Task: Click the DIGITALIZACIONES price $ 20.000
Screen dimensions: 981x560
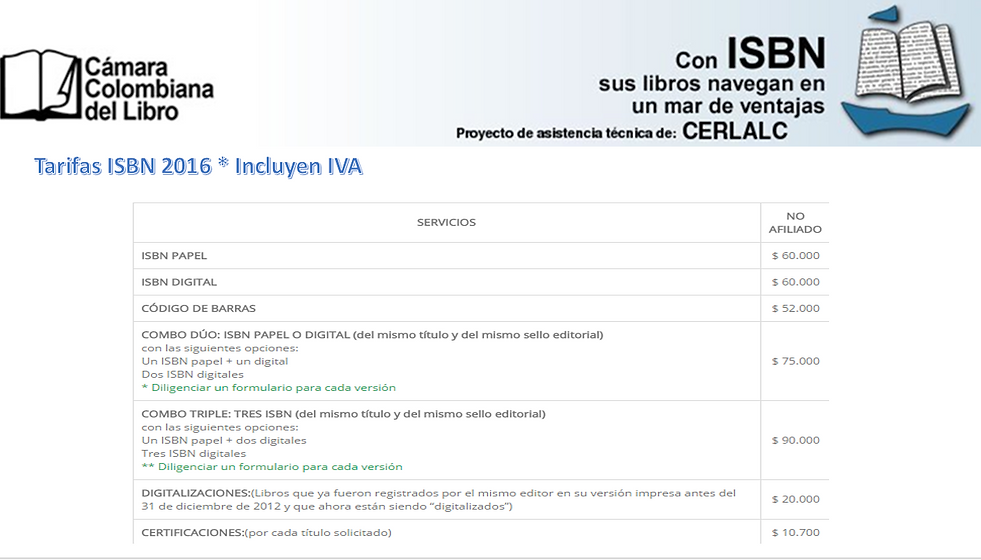Action: (795, 499)
